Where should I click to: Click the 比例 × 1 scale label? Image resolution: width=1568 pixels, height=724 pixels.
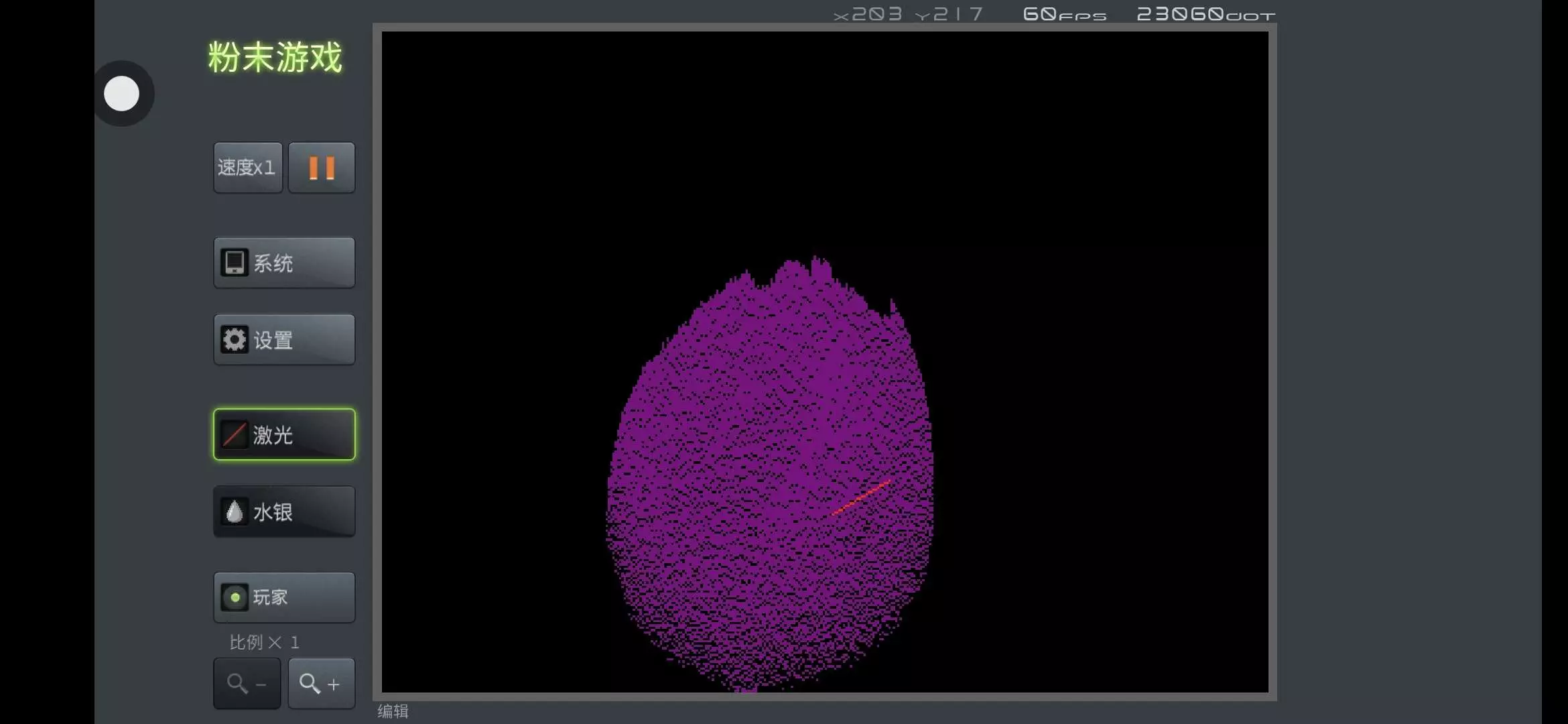(x=264, y=643)
